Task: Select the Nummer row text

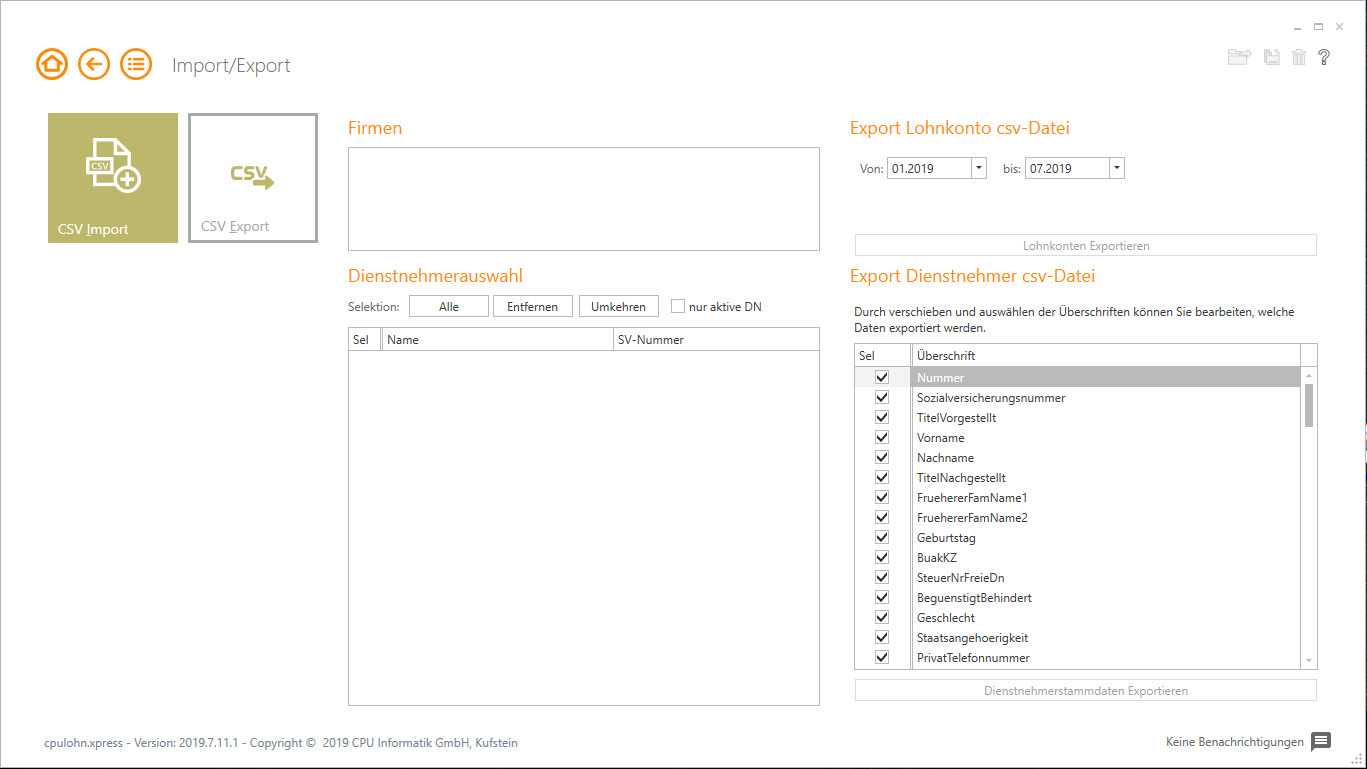Action: pos(940,378)
